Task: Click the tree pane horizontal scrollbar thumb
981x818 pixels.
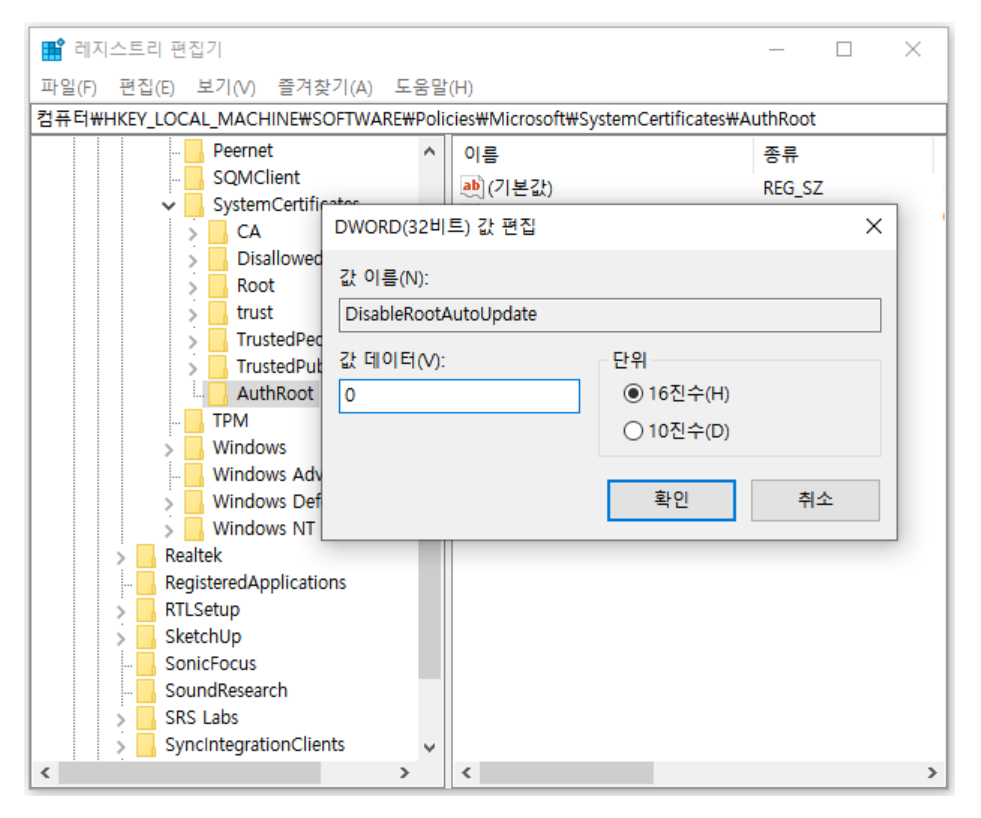Action: tap(190, 772)
